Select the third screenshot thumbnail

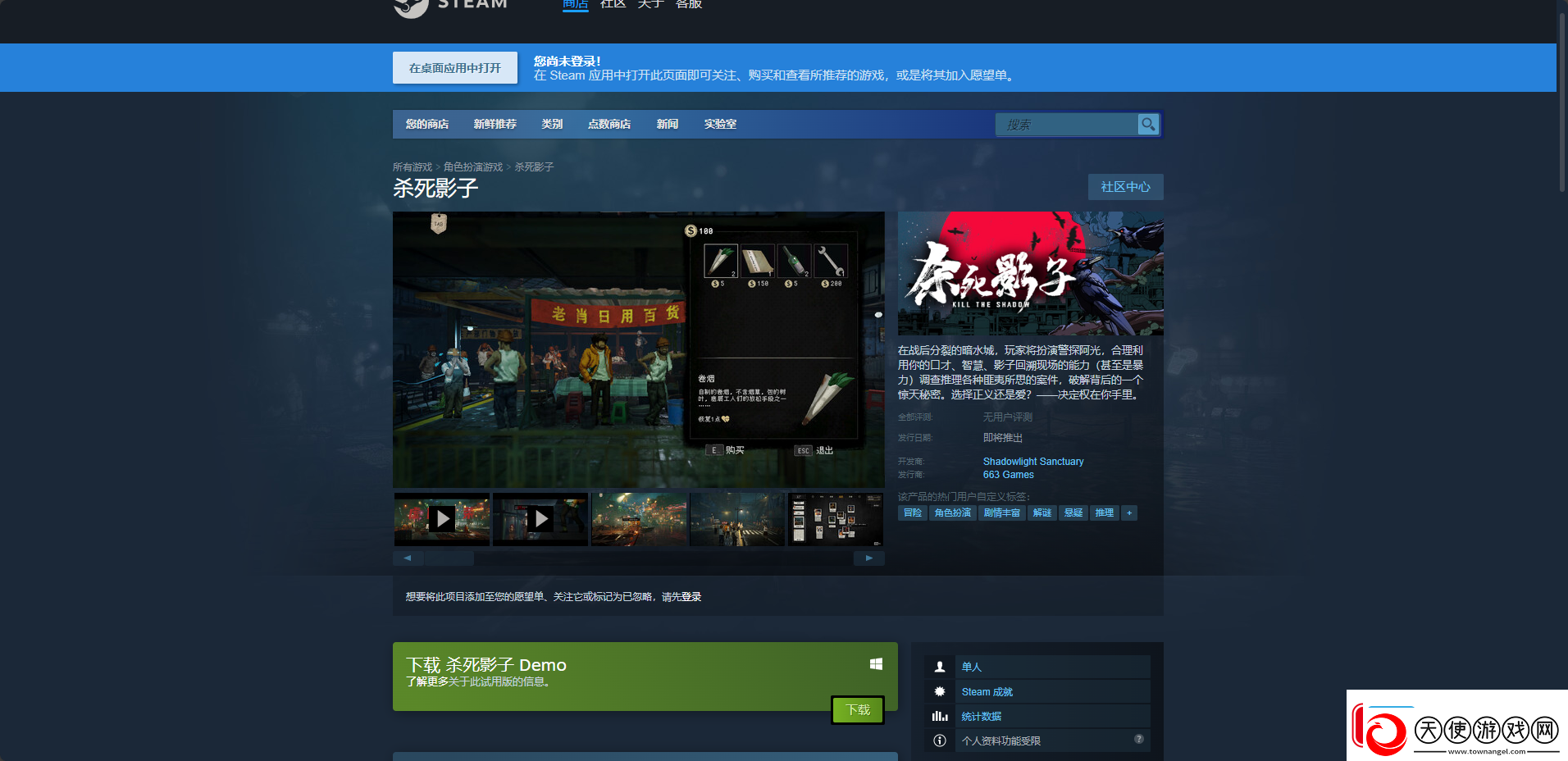click(639, 519)
